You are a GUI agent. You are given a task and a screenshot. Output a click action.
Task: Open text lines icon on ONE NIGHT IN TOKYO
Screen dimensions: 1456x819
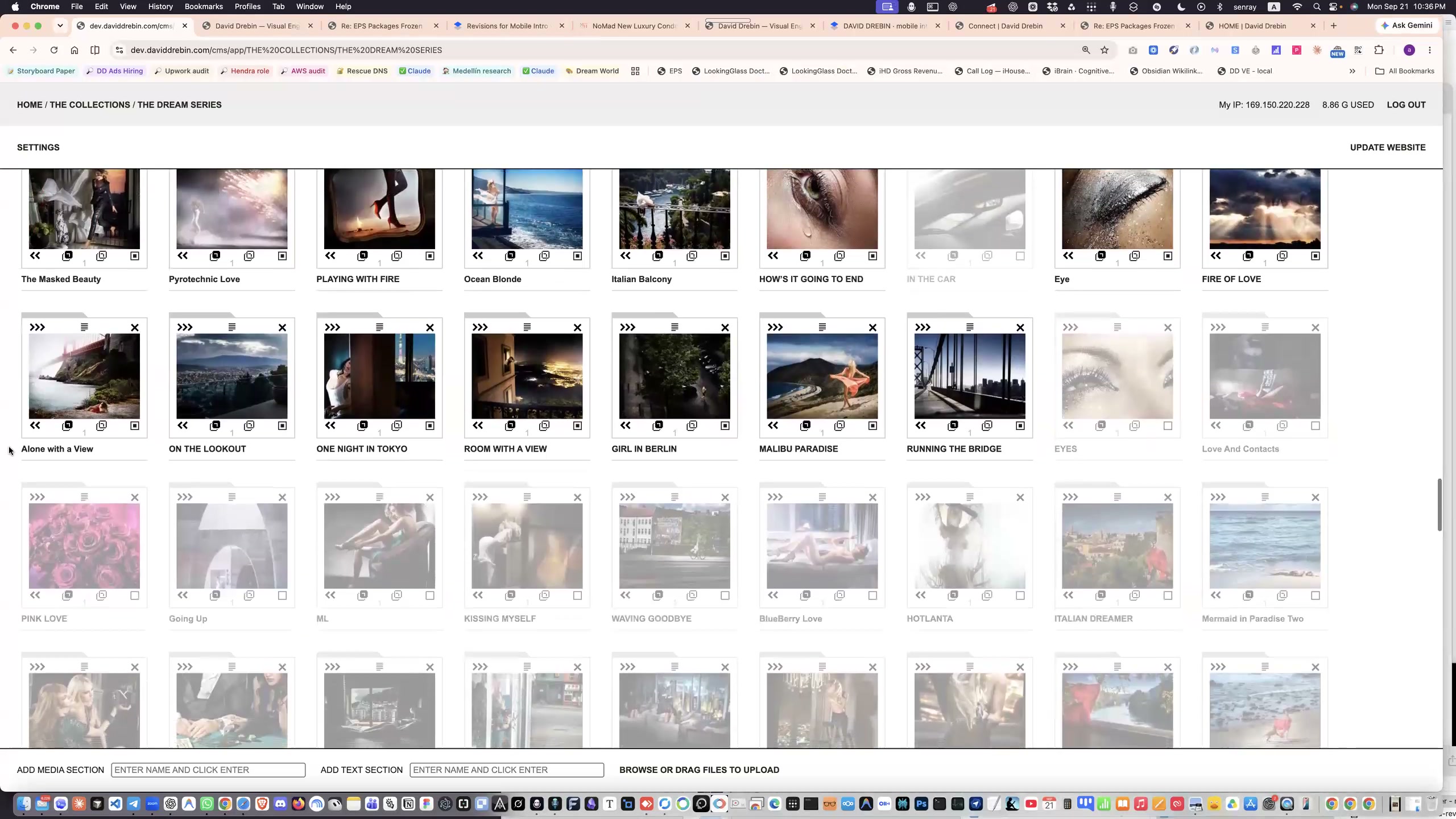pos(379,327)
